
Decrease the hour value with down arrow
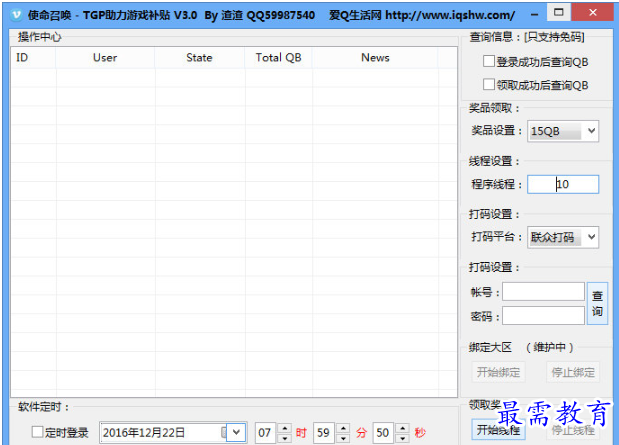pyautogui.click(x=285, y=437)
